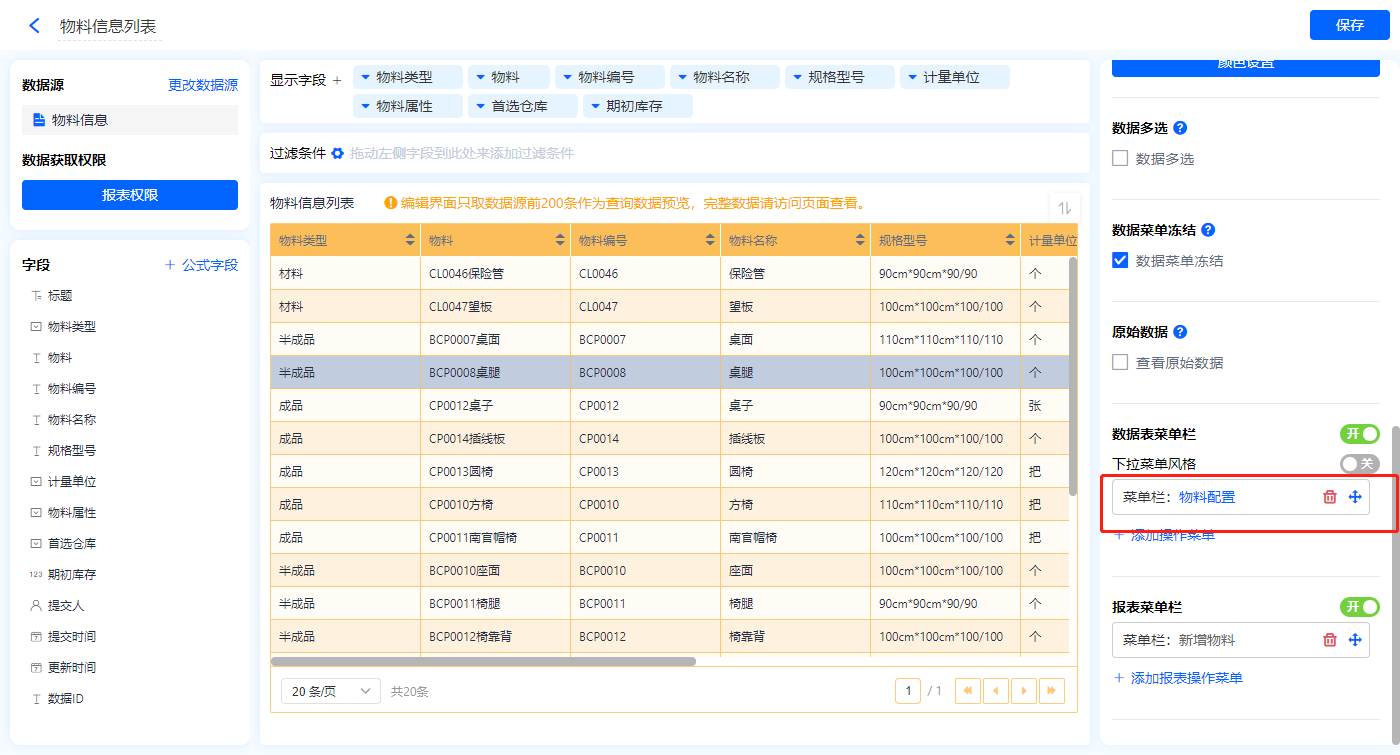Click the back arrow beside 物料信息列表

pyautogui.click(x=34, y=26)
